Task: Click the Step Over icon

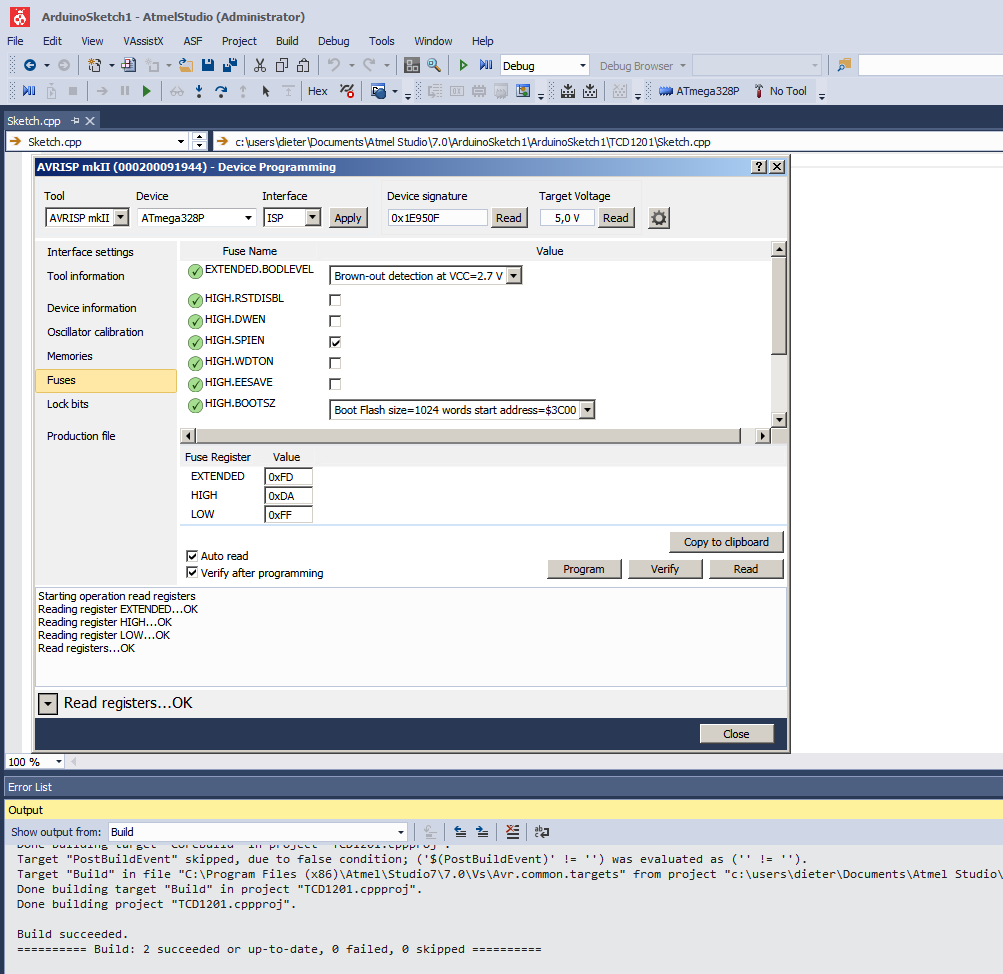Action: (221, 91)
